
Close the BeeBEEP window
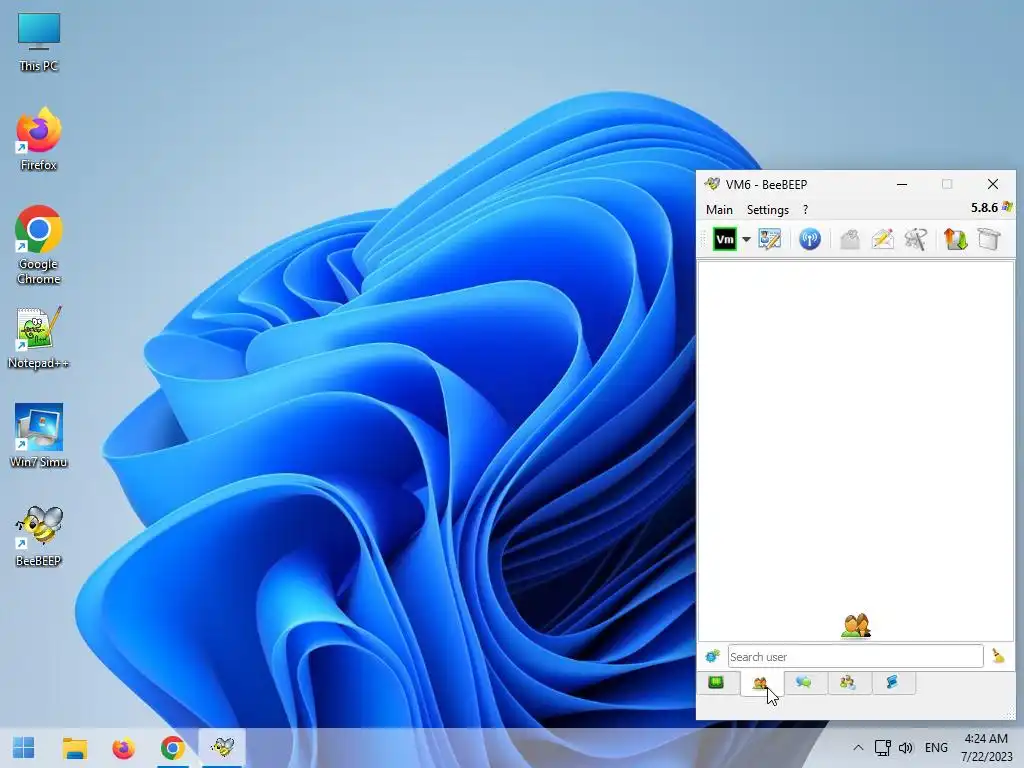pyautogui.click(x=993, y=184)
